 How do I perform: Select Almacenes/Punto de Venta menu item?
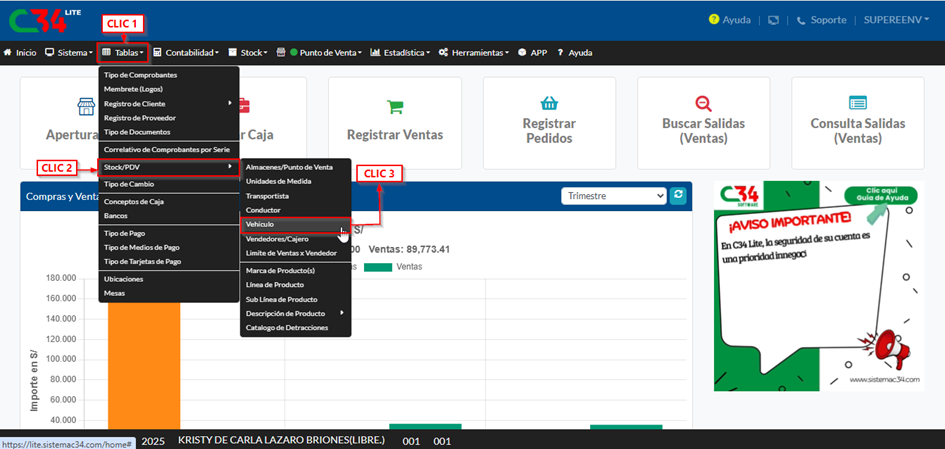pos(289,167)
